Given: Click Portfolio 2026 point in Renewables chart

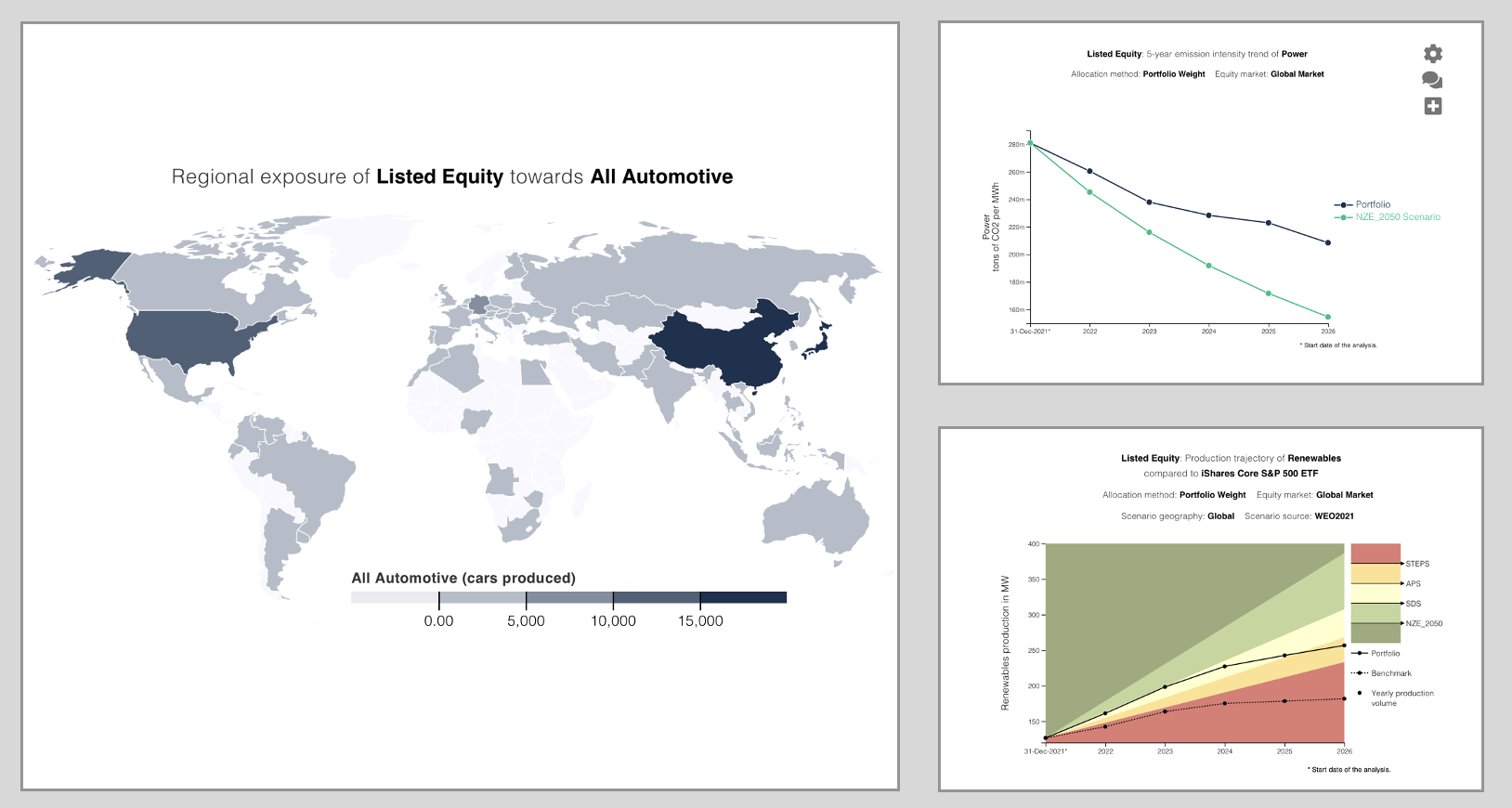Looking at the screenshot, I should point(1344,645).
